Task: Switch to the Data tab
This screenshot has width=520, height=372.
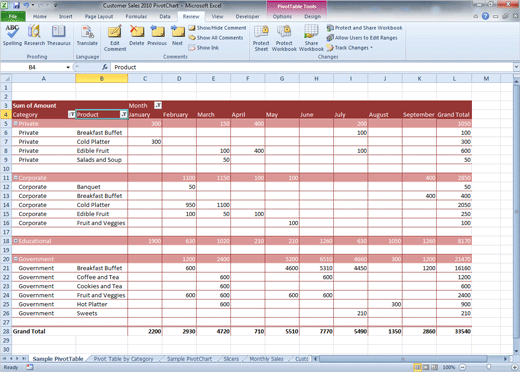Action: pyautogui.click(x=165, y=16)
